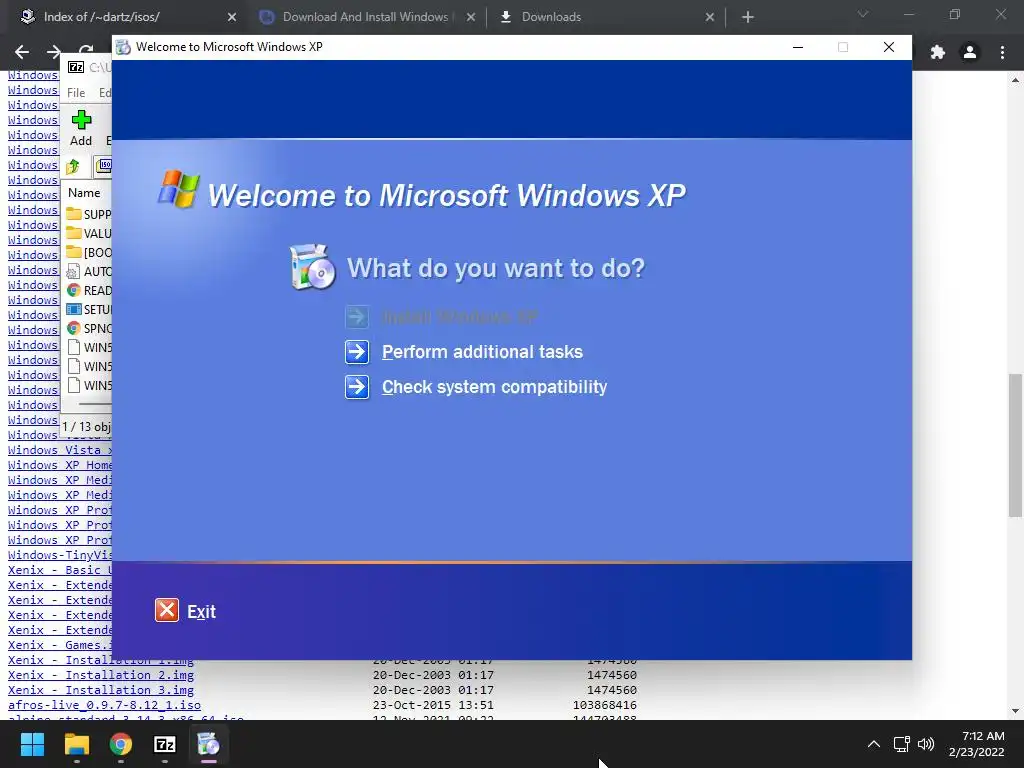Viewport: 1024px width, 768px height.
Task: Open the Xenix - Games link
Action: (59, 645)
